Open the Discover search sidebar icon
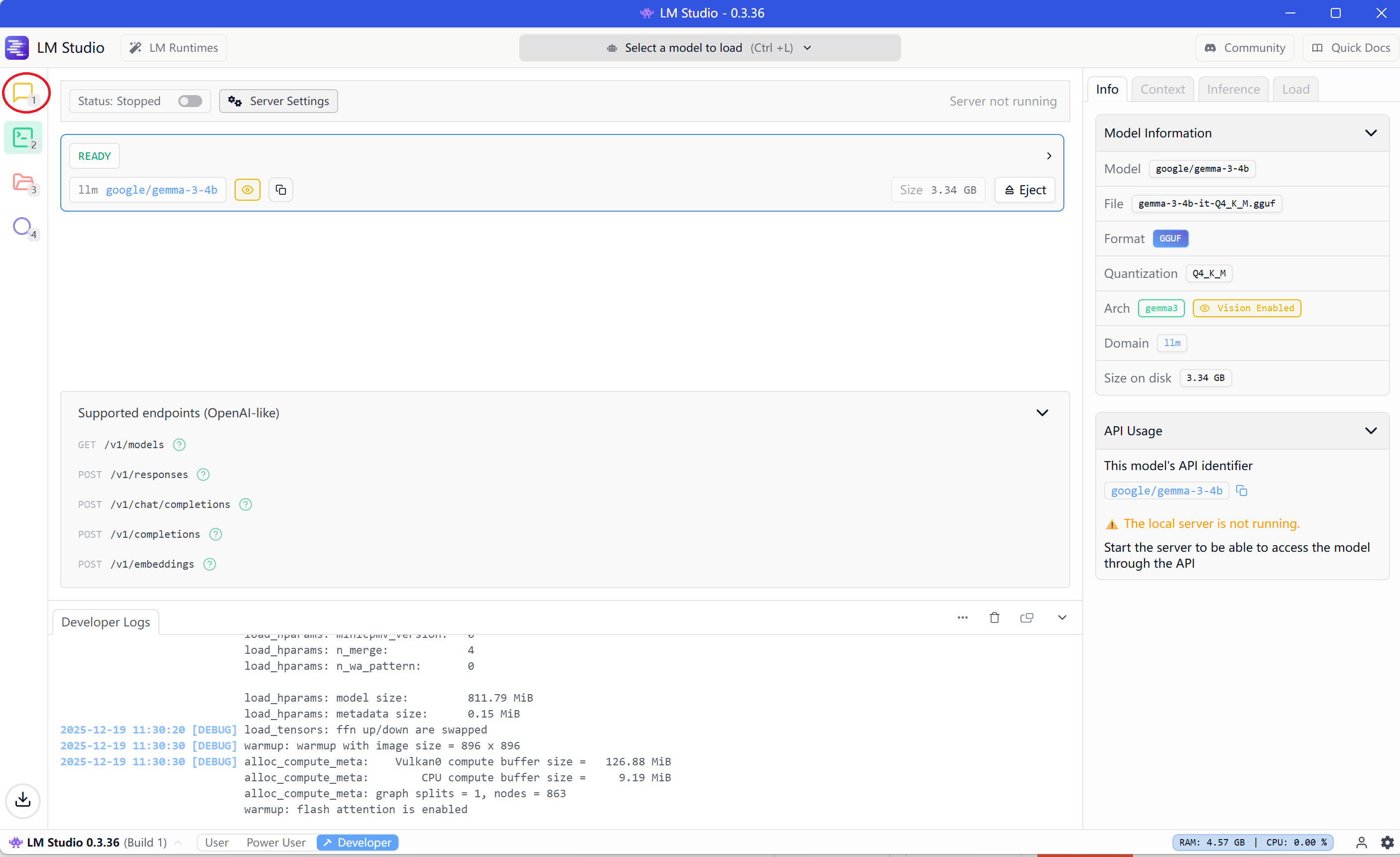The height and width of the screenshot is (857, 1400). click(22, 227)
